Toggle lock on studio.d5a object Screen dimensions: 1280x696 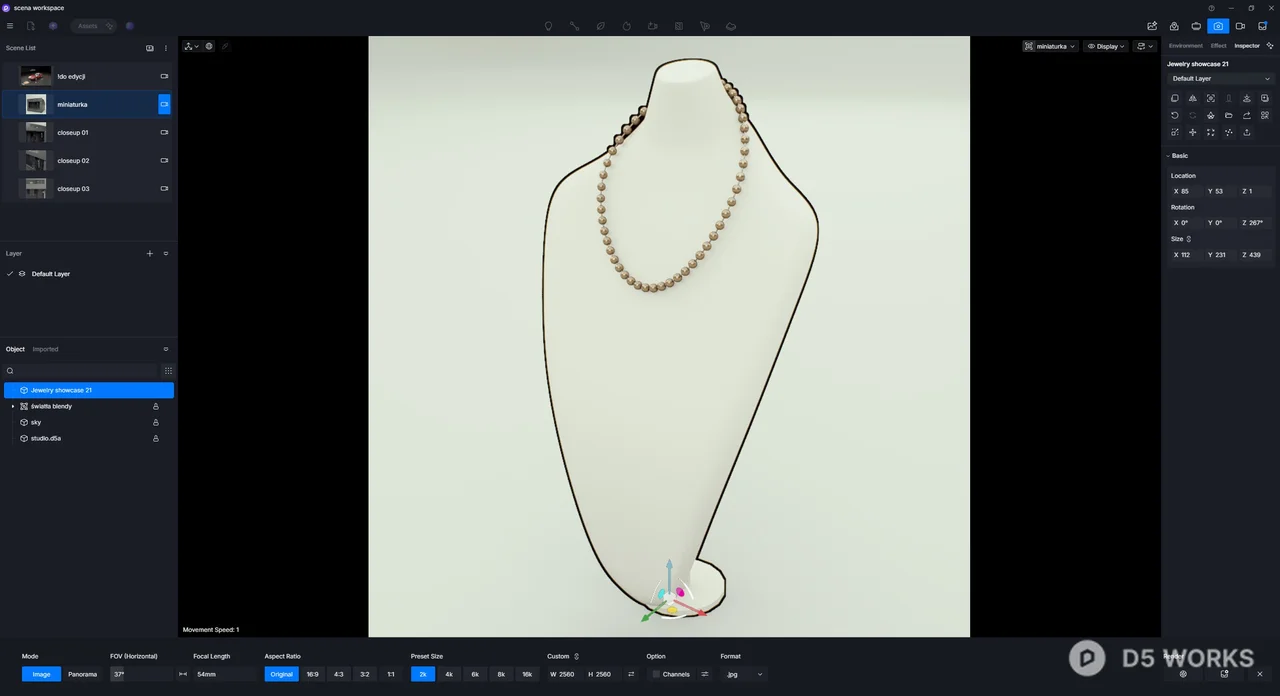[156, 438]
